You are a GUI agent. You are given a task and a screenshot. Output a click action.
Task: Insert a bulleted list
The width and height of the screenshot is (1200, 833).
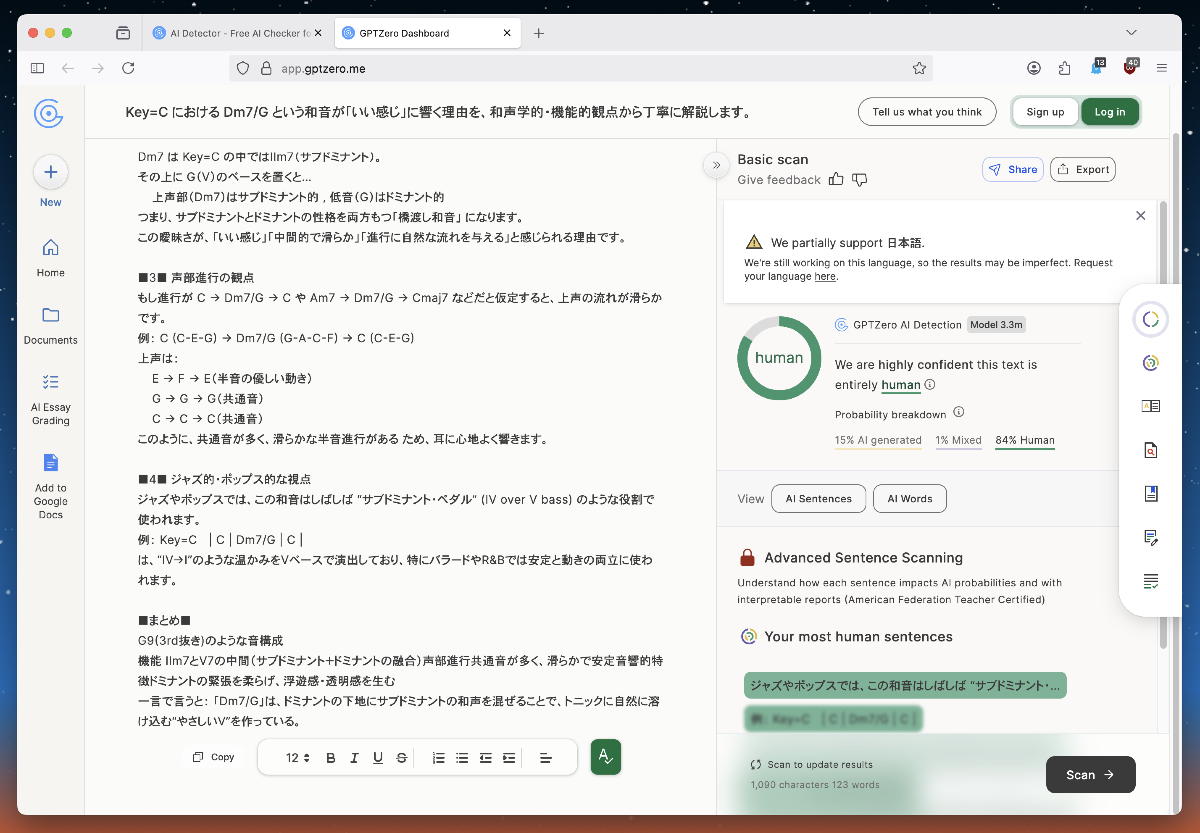click(x=462, y=758)
